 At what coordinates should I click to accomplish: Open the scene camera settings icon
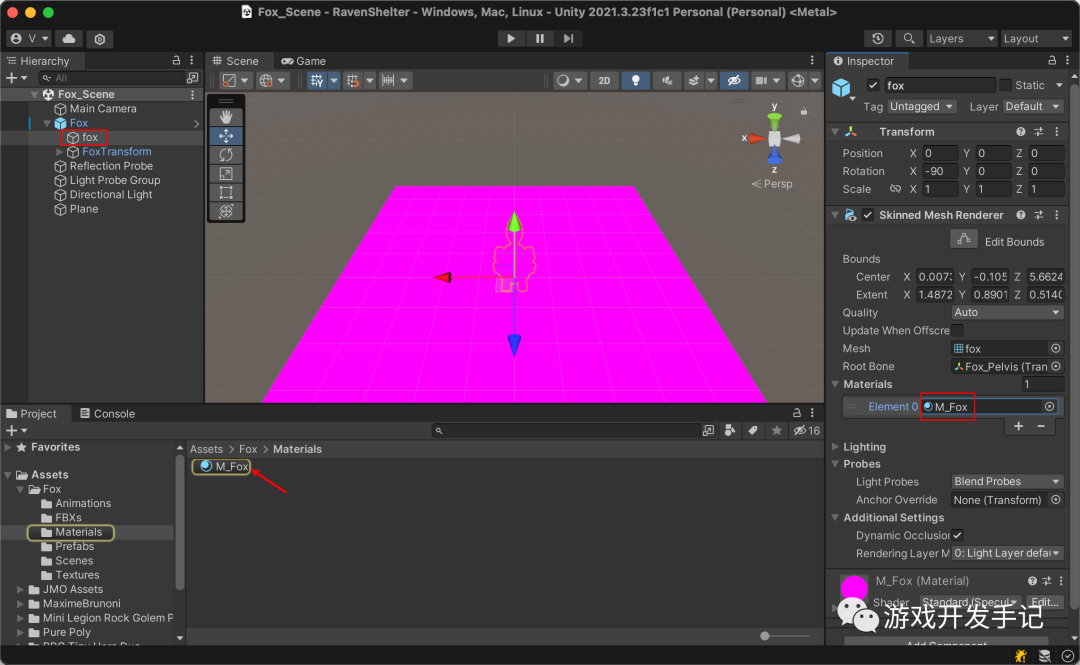click(x=761, y=81)
